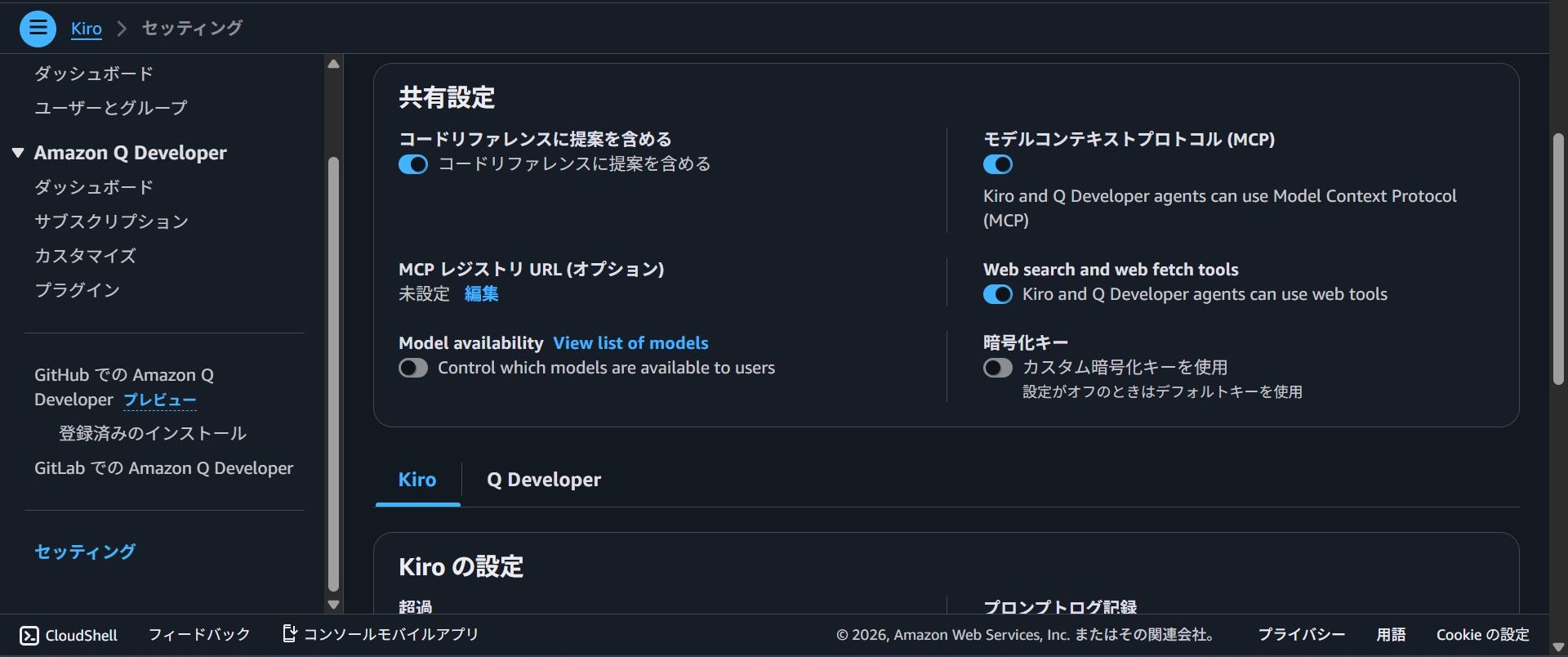Enable the Model availability toggle
This screenshot has height=657, width=1568.
413,368
